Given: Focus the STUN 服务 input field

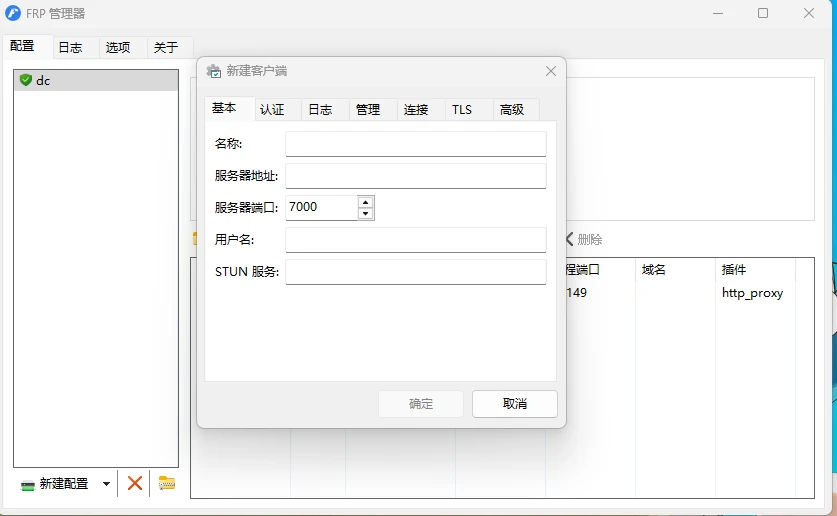Looking at the screenshot, I should [416, 272].
